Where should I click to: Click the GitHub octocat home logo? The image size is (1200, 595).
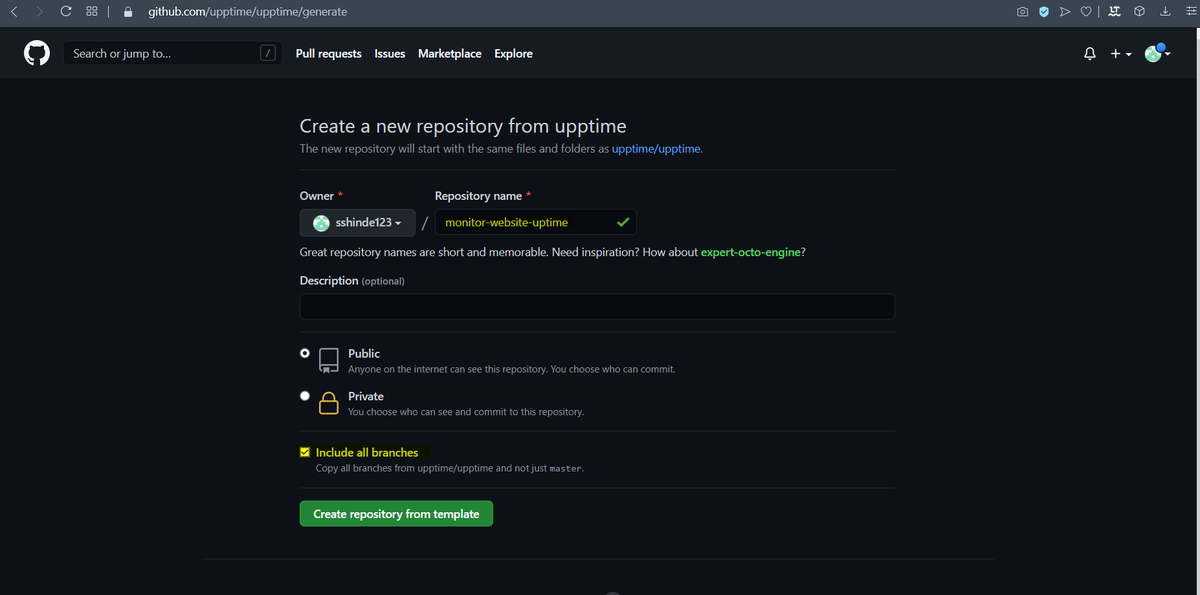(x=36, y=53)
